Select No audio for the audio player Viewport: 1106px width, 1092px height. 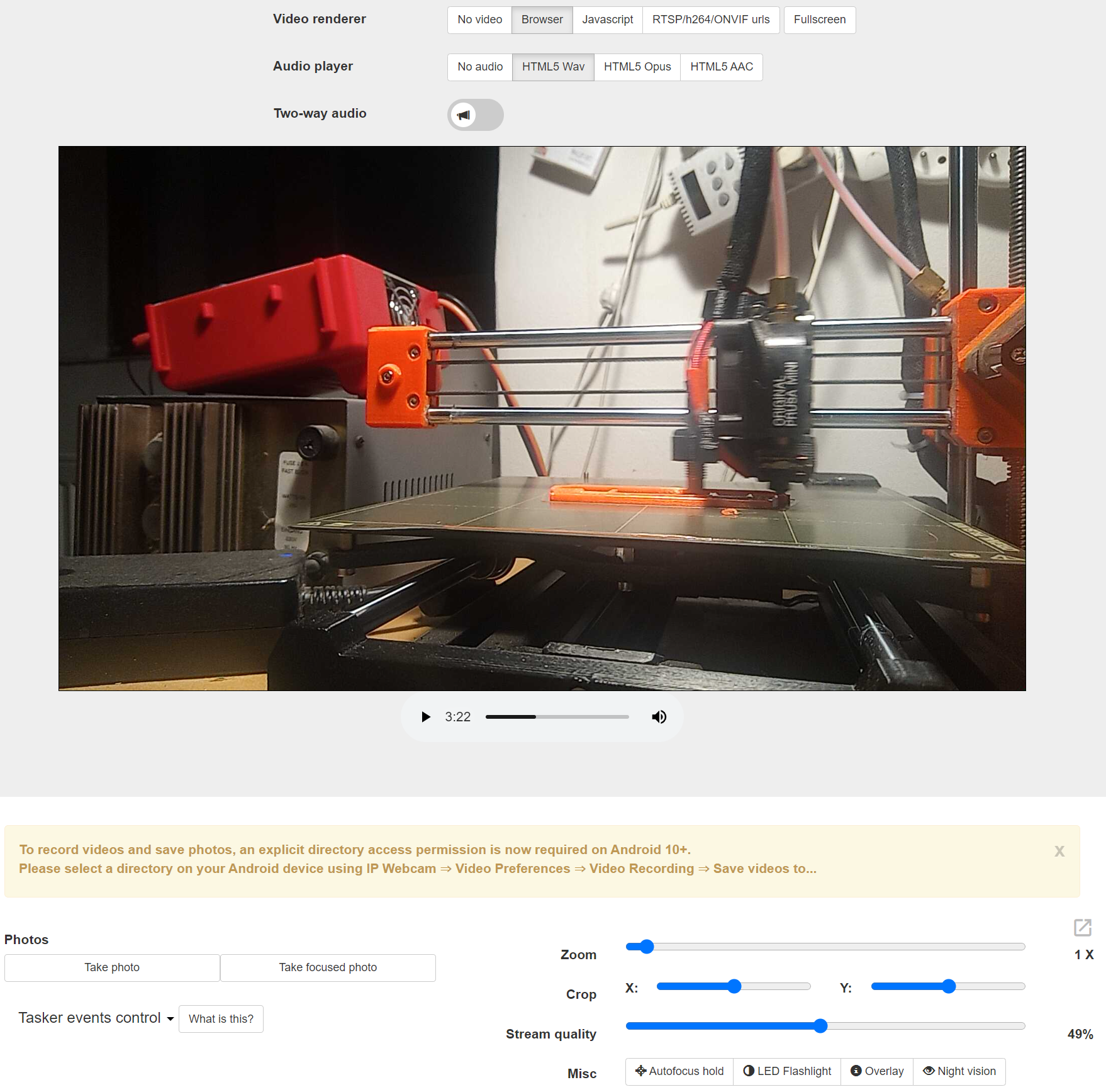click(x=480, y=67)
